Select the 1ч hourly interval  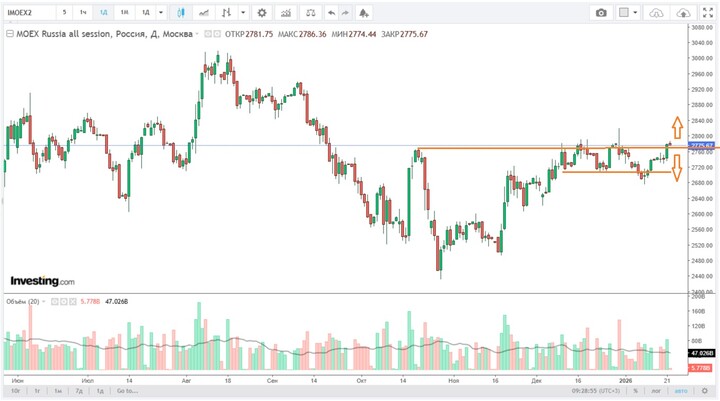click(84, 13)
